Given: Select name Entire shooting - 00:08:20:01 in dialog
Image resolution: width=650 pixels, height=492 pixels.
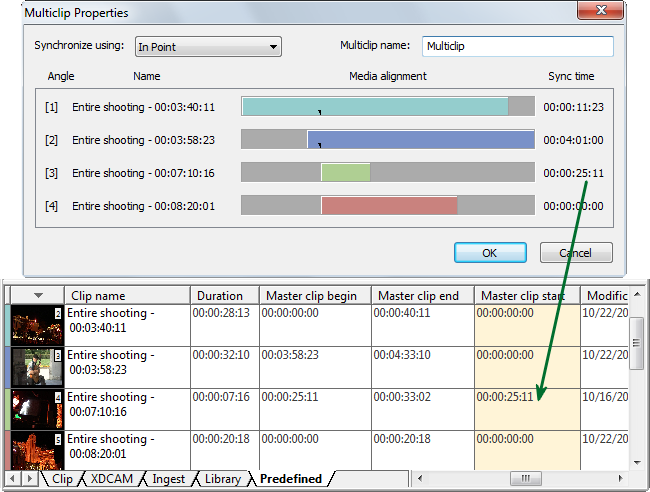Looking at the screenshot, I should click(x=143, y=206).
